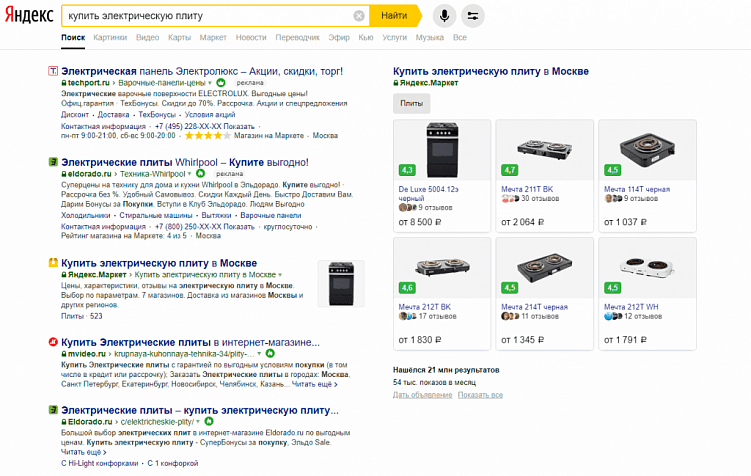Switch to the Картинки tab
This screenshot has height=476, width=751.
tap(110, 37)
